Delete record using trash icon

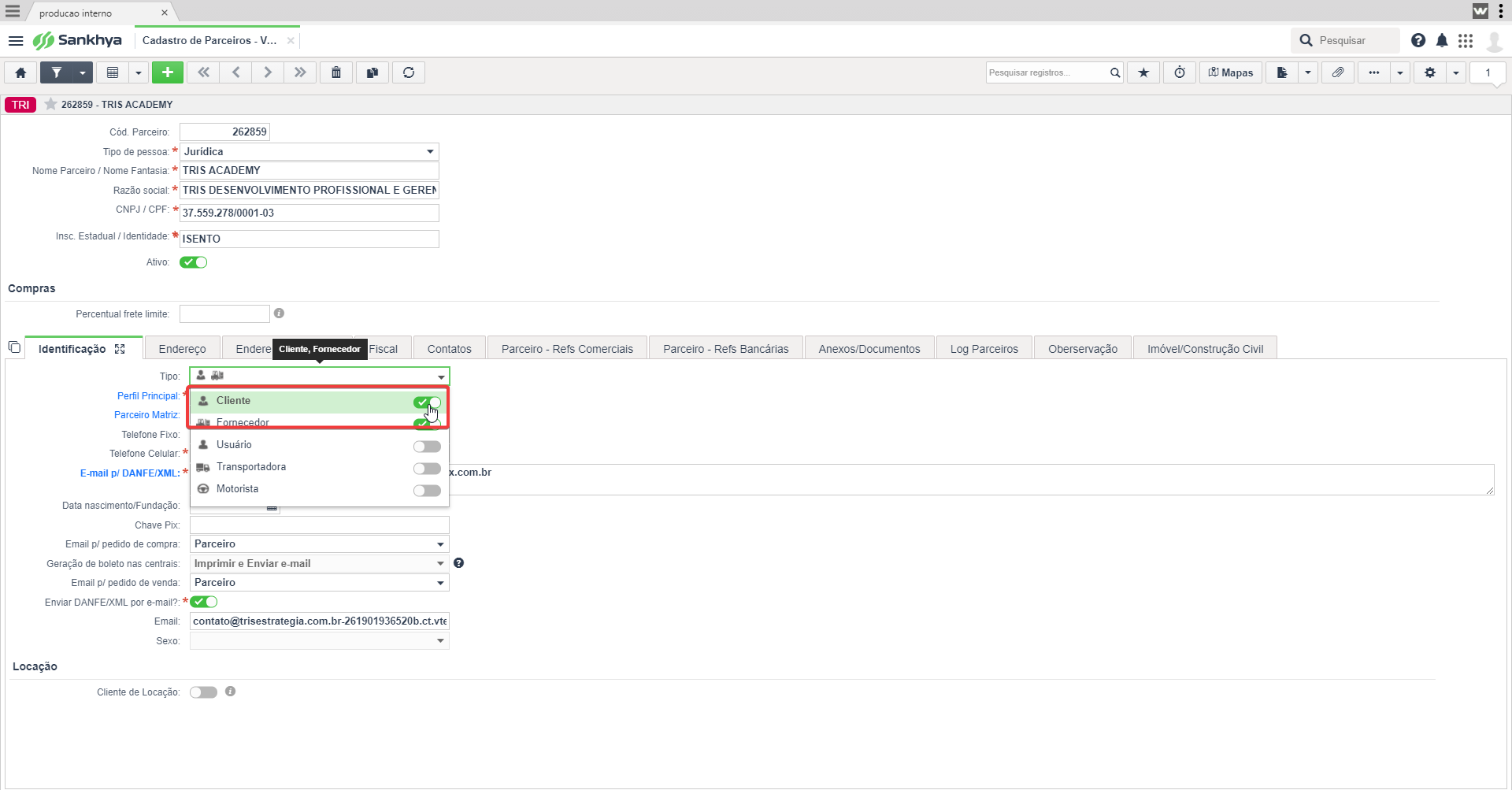[x=336, y=72]
